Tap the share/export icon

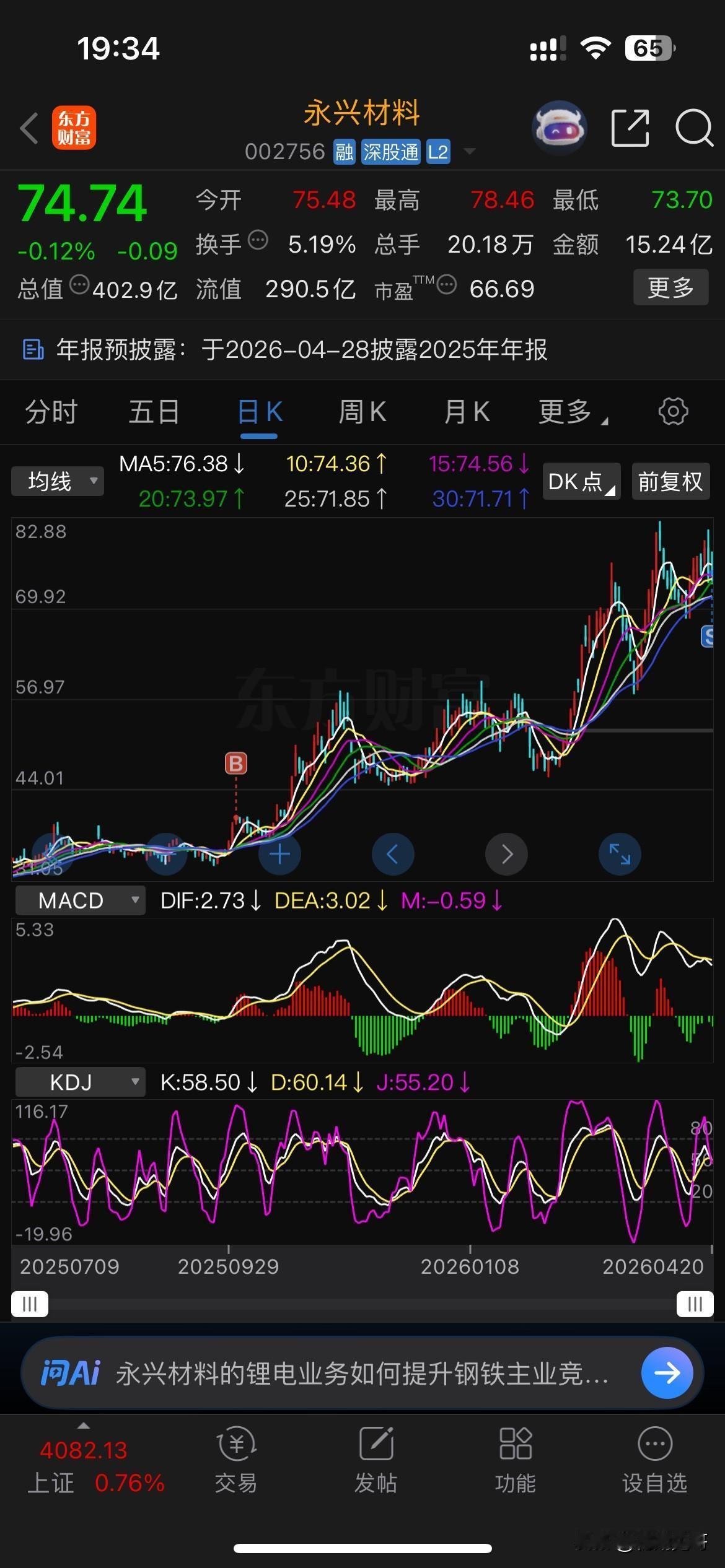point(630,128)
